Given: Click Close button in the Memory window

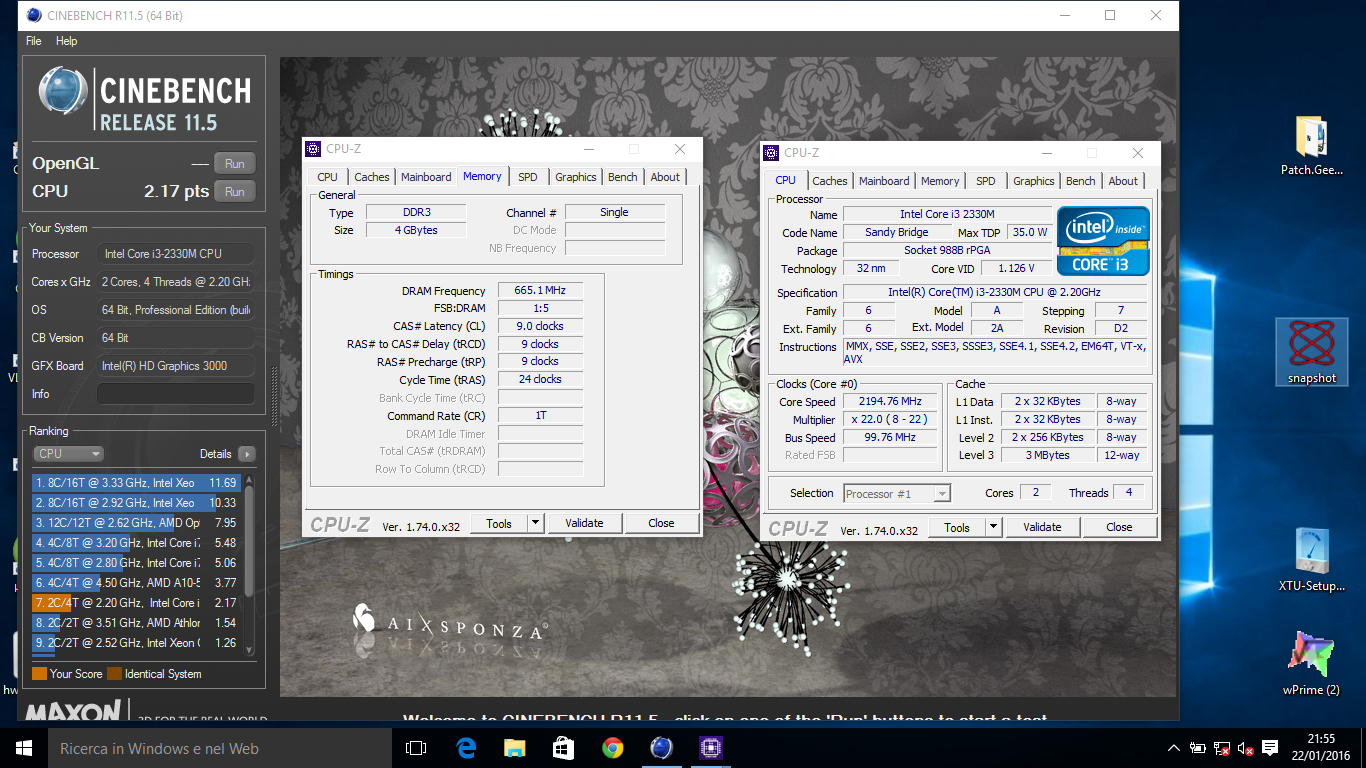Looking at the screenshot, I should pos(661,523).
